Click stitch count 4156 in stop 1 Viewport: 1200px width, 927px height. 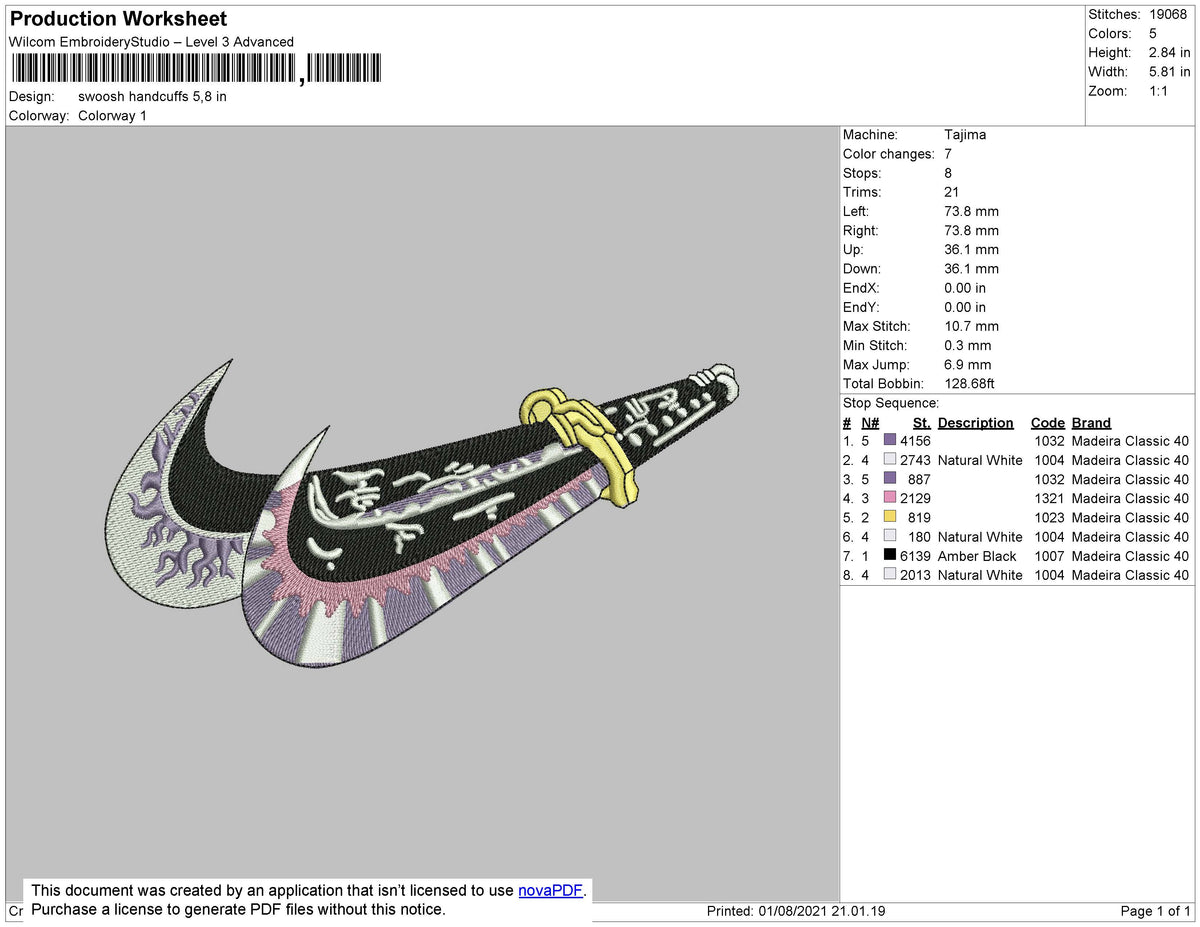915,441
